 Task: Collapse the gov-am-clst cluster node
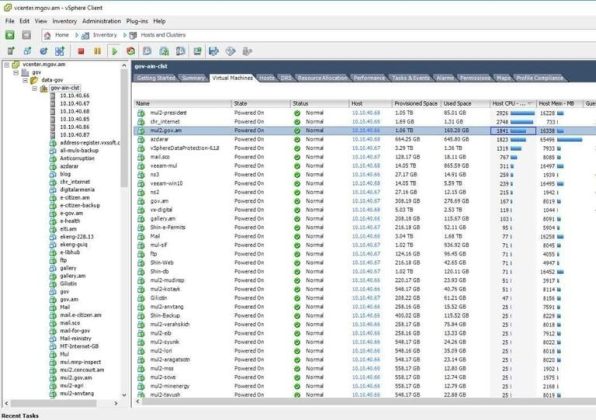pyautogui.click(x=35, y=89)
